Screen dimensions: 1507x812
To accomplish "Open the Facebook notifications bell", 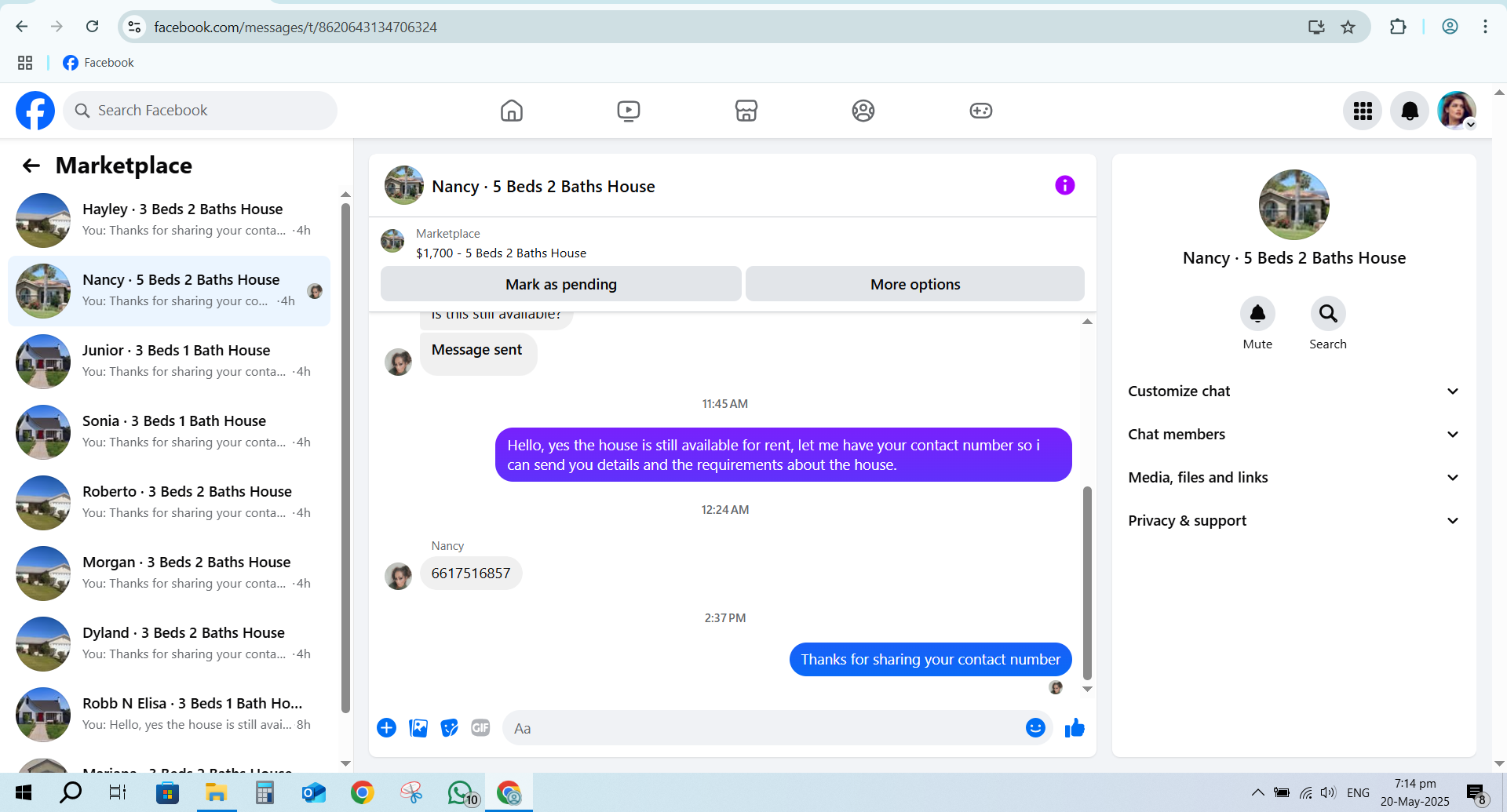I will pyautogui.click(x=1410, y=111).
